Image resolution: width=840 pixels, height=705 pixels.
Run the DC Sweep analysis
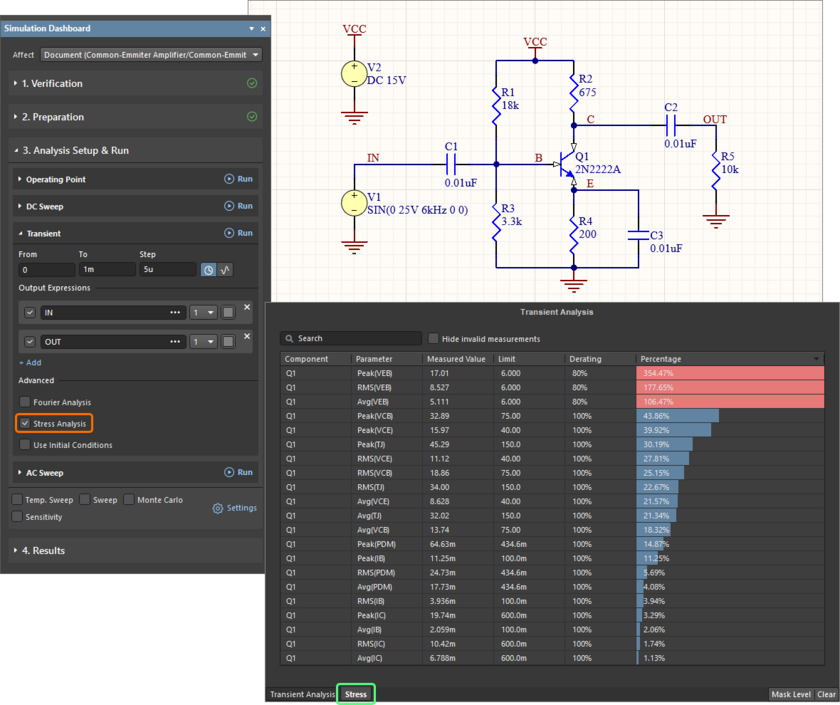point(238,206)
